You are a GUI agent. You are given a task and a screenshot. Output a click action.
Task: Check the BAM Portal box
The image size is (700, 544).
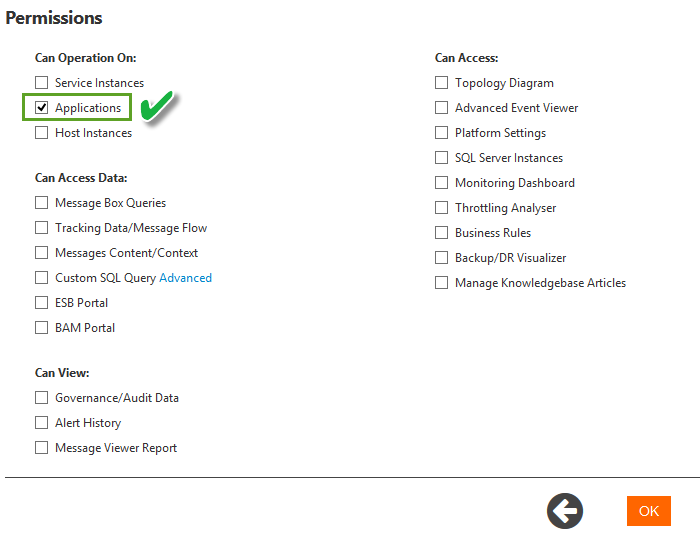pos(42,328)
